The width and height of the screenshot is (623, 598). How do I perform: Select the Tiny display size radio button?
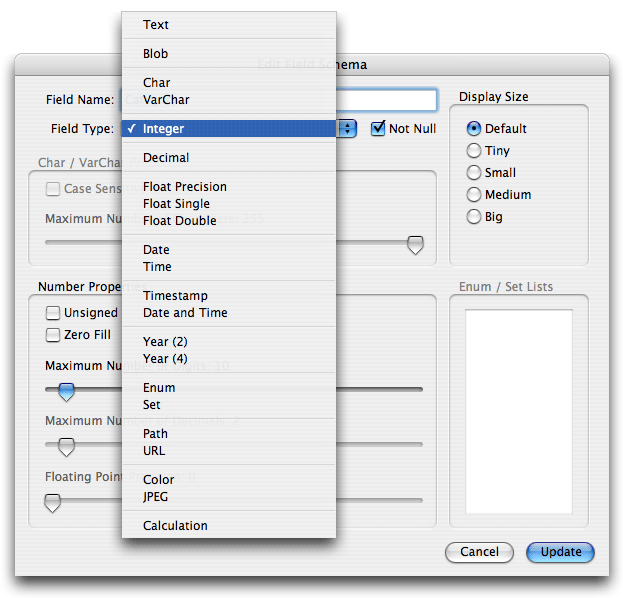(x=474, y=151)
